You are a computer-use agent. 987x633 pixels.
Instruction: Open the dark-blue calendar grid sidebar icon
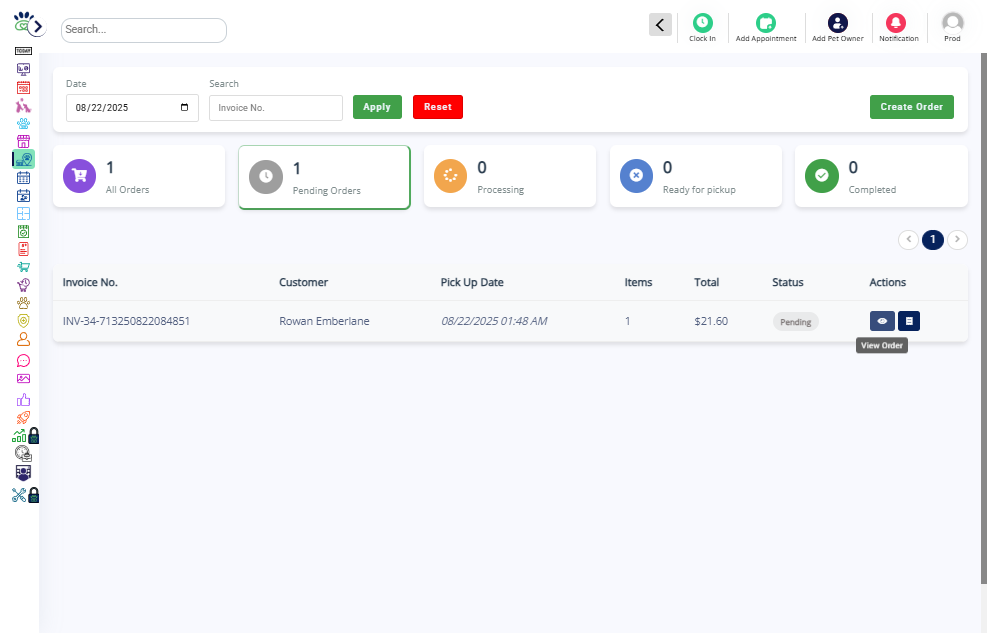(x=23, y=177)
